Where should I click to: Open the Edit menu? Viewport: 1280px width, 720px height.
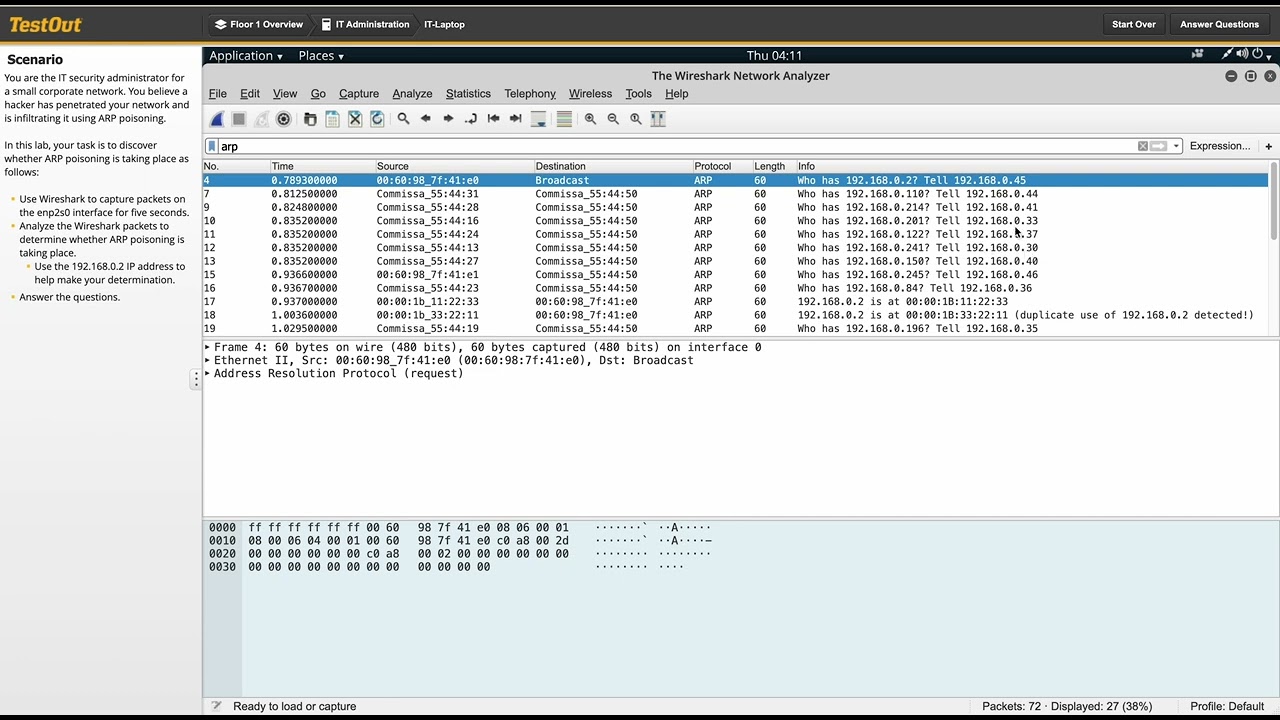tap(250, 94)
